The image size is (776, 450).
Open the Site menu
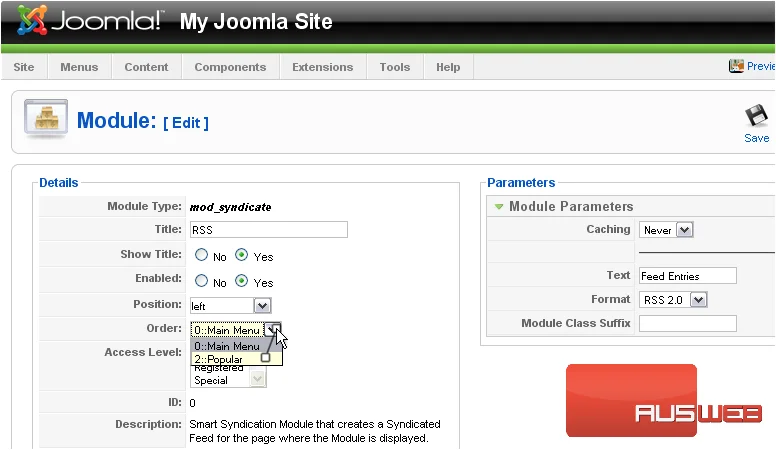(x=24, y=67)
